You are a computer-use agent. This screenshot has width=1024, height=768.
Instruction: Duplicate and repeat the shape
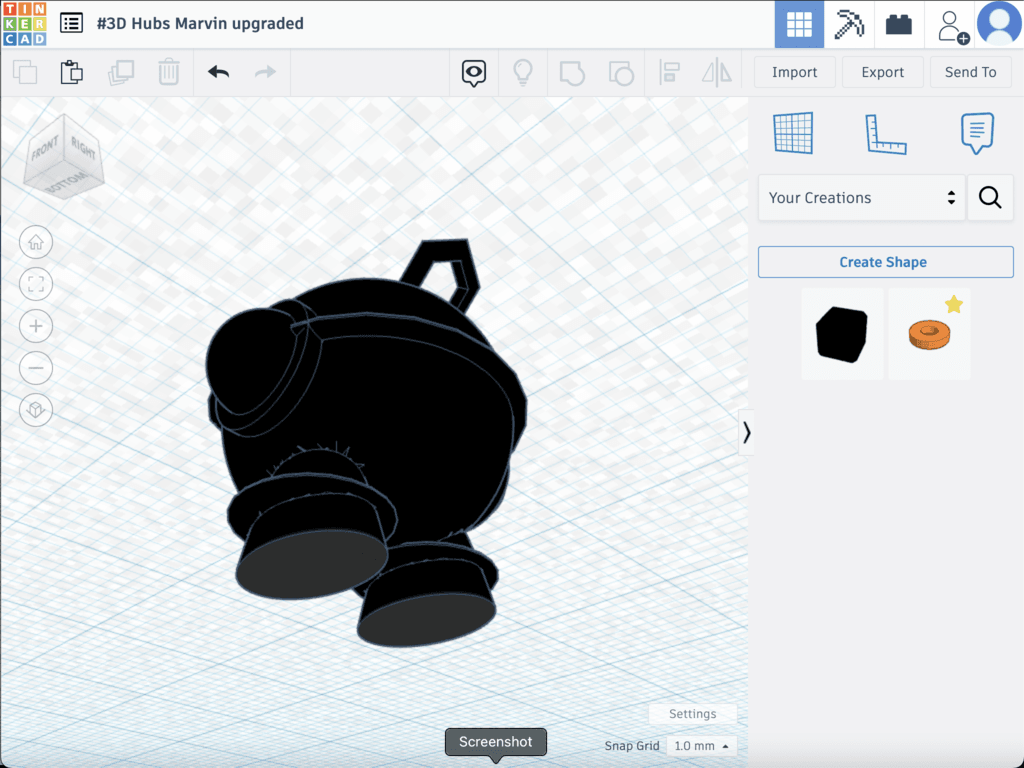point(121,72)
